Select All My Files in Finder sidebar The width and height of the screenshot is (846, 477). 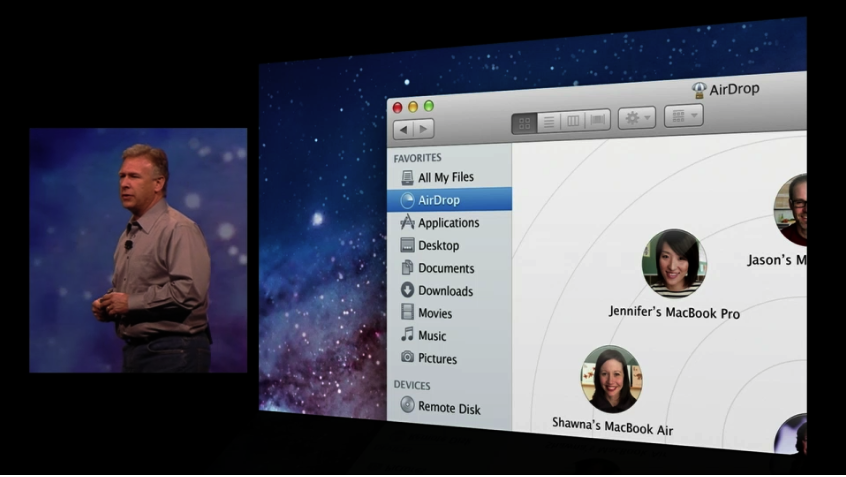[449, 177]
